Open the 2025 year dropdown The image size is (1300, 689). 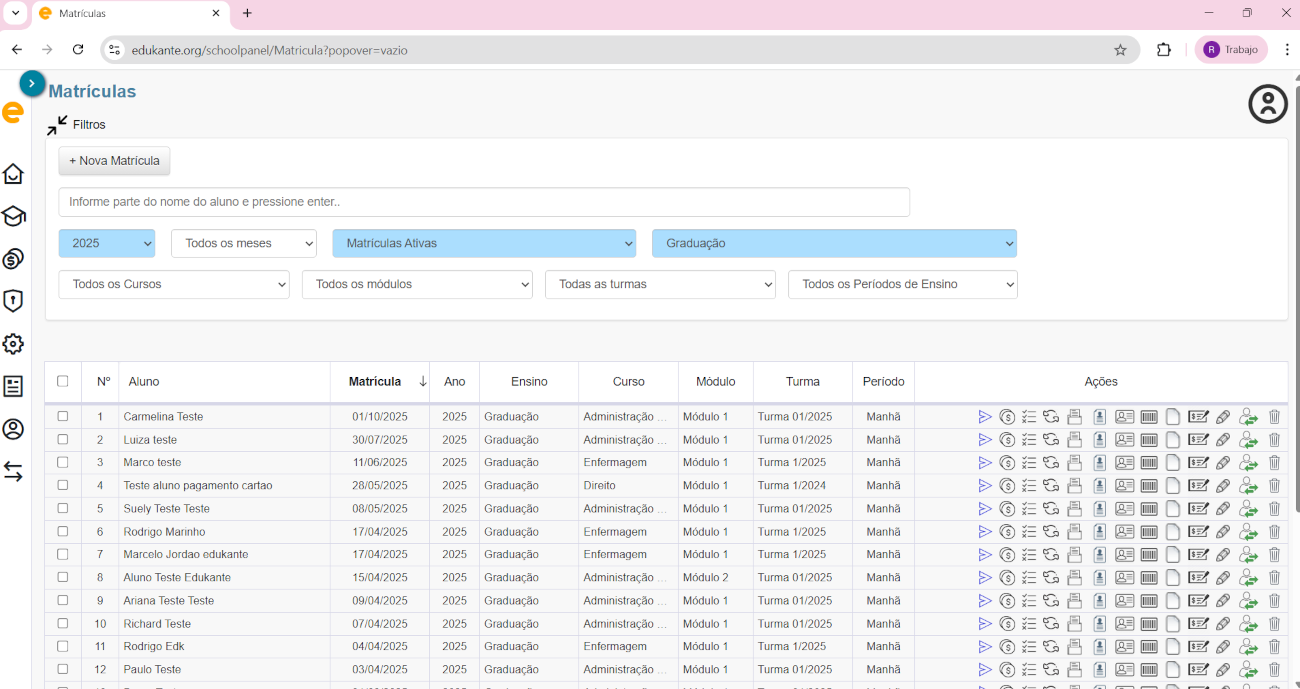(107, 243)
